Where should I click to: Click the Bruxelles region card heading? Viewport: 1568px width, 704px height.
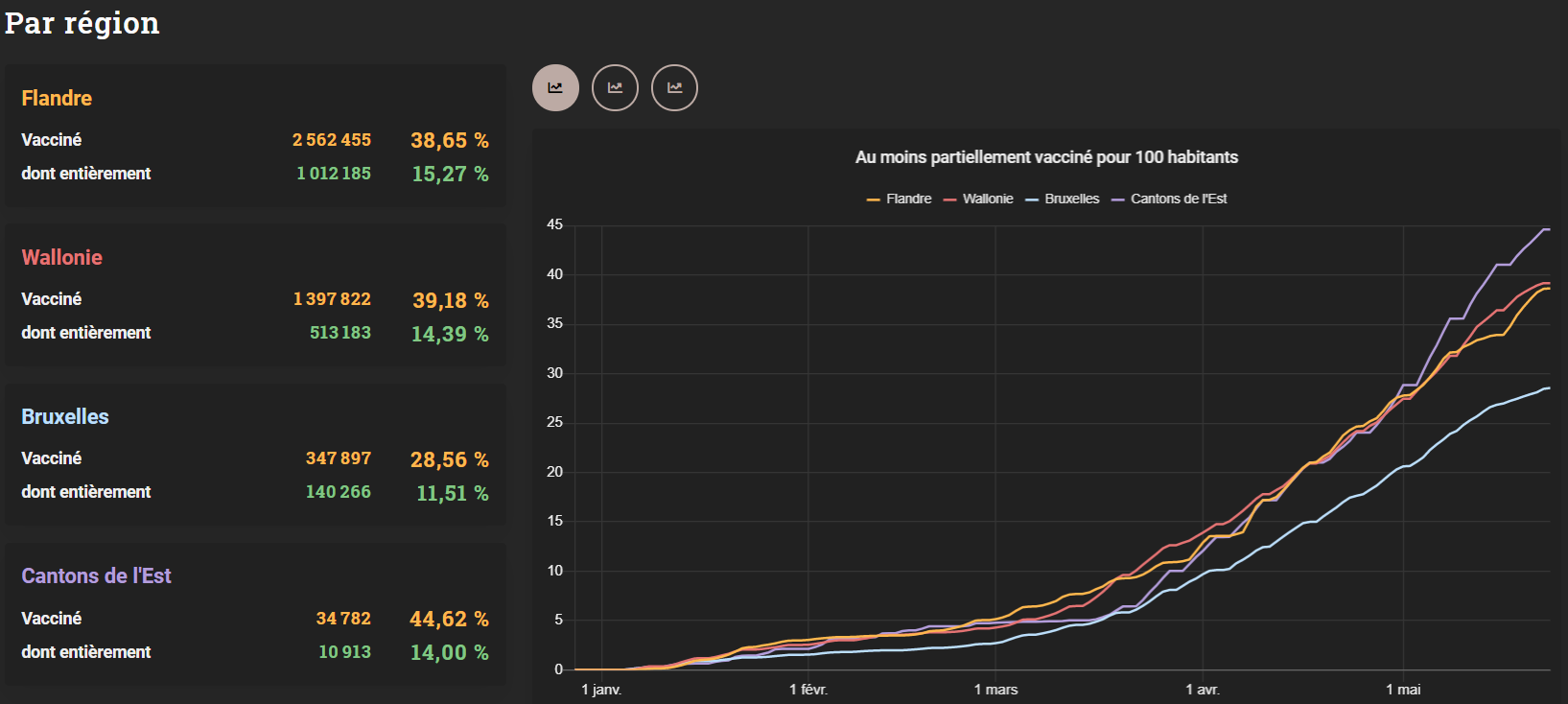[65, 416]
